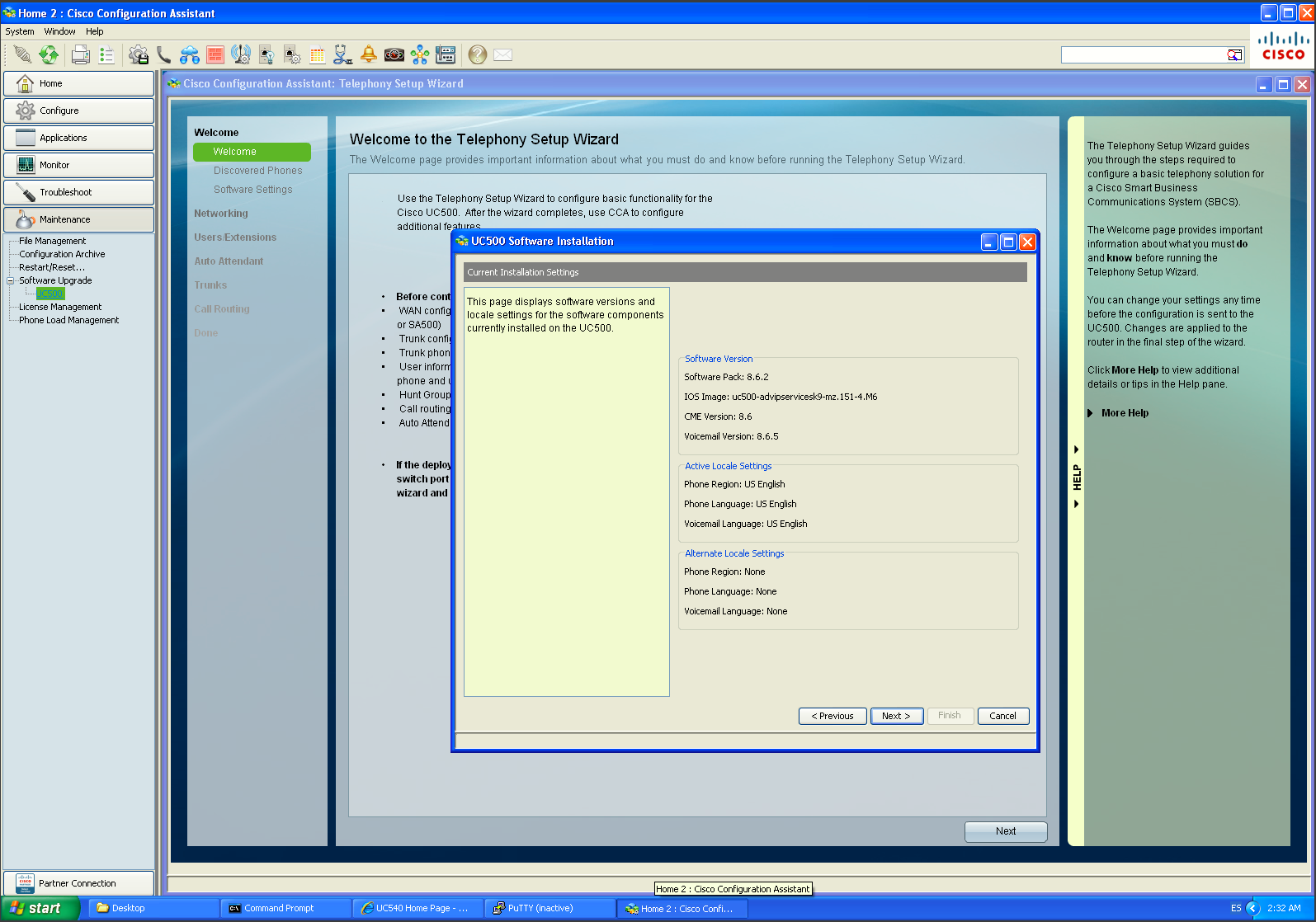
Task: Click the Voicemail Version: 8.6.5 text
Action: pyautogui.click(x=731, y=436)
